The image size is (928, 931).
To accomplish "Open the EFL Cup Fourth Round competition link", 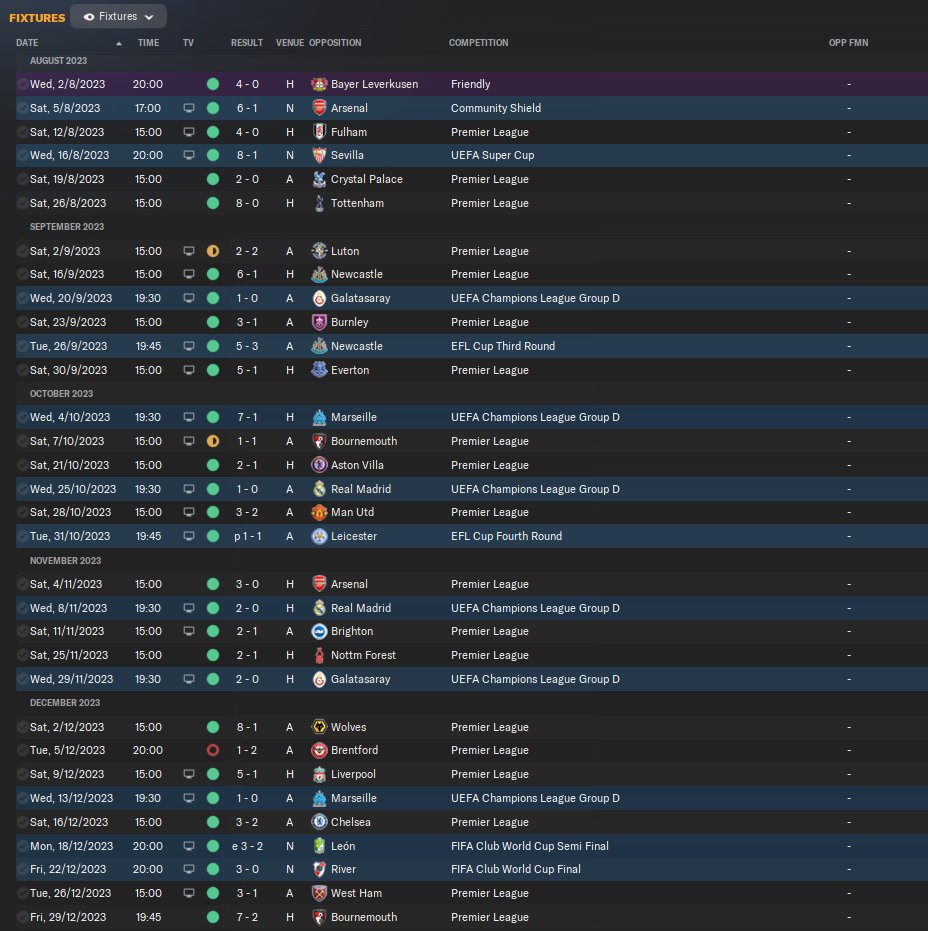I will [x=506, y=536].
